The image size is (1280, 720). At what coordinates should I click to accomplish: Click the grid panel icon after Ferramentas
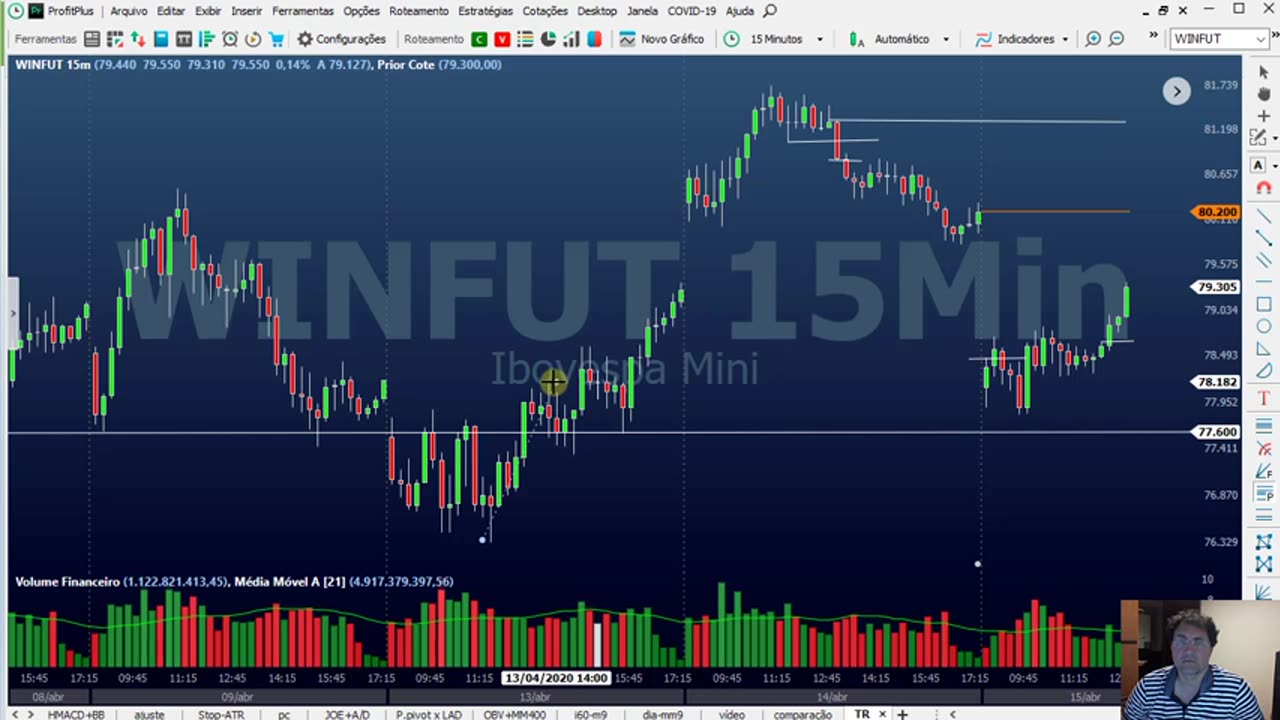pyautogui.click(x=92, y=39)
